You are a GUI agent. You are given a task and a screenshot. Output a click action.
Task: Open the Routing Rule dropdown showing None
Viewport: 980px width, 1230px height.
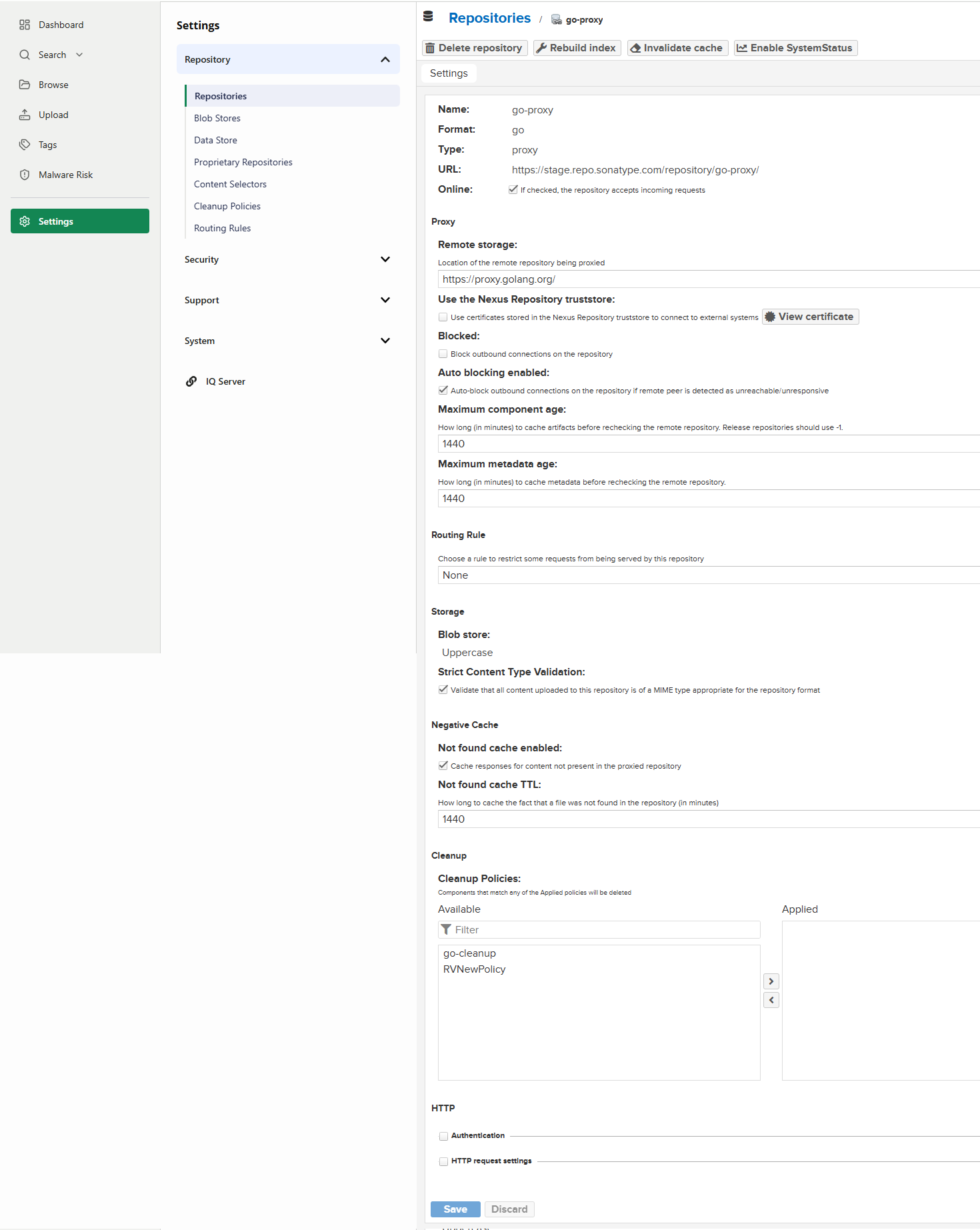click(x=709, y=575)
